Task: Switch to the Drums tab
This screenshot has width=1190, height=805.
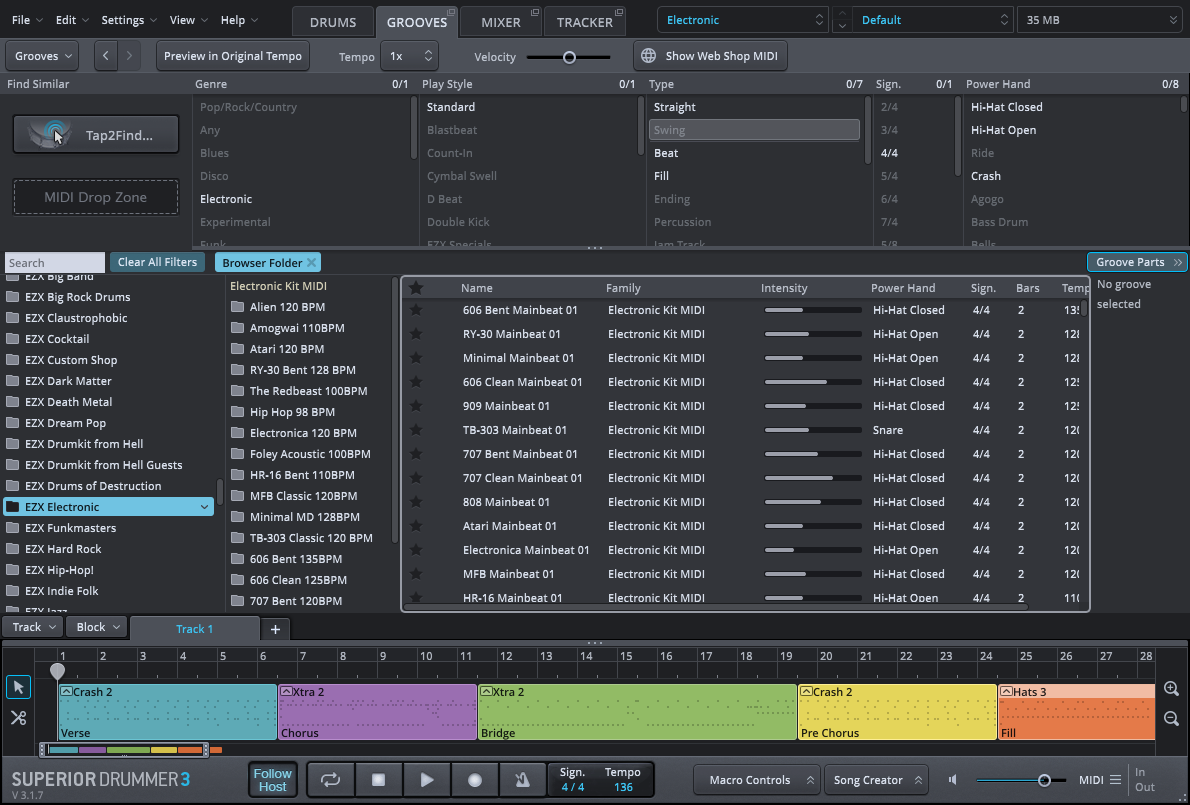Action: (x=333, y=22)
